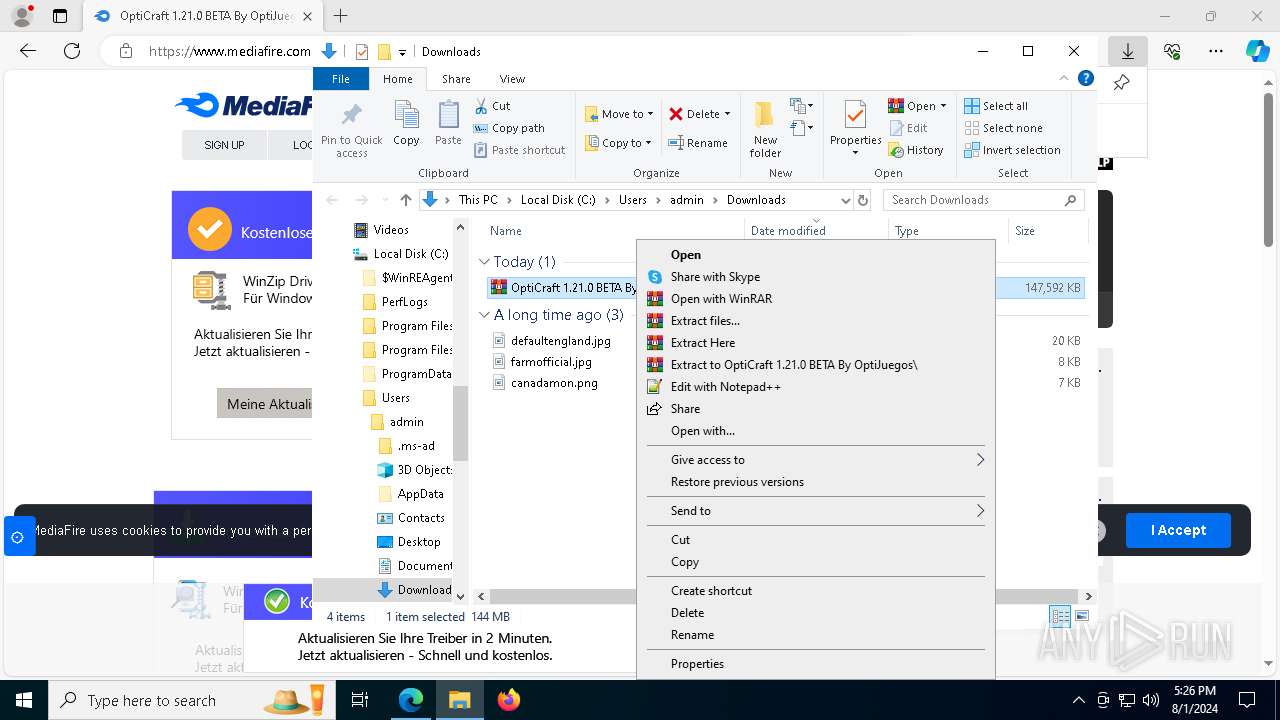This screenshot has width=1280, height=720.
Task: Select Desktop in navigation tree
Action: pyautogui.click(x=418, y=542)
